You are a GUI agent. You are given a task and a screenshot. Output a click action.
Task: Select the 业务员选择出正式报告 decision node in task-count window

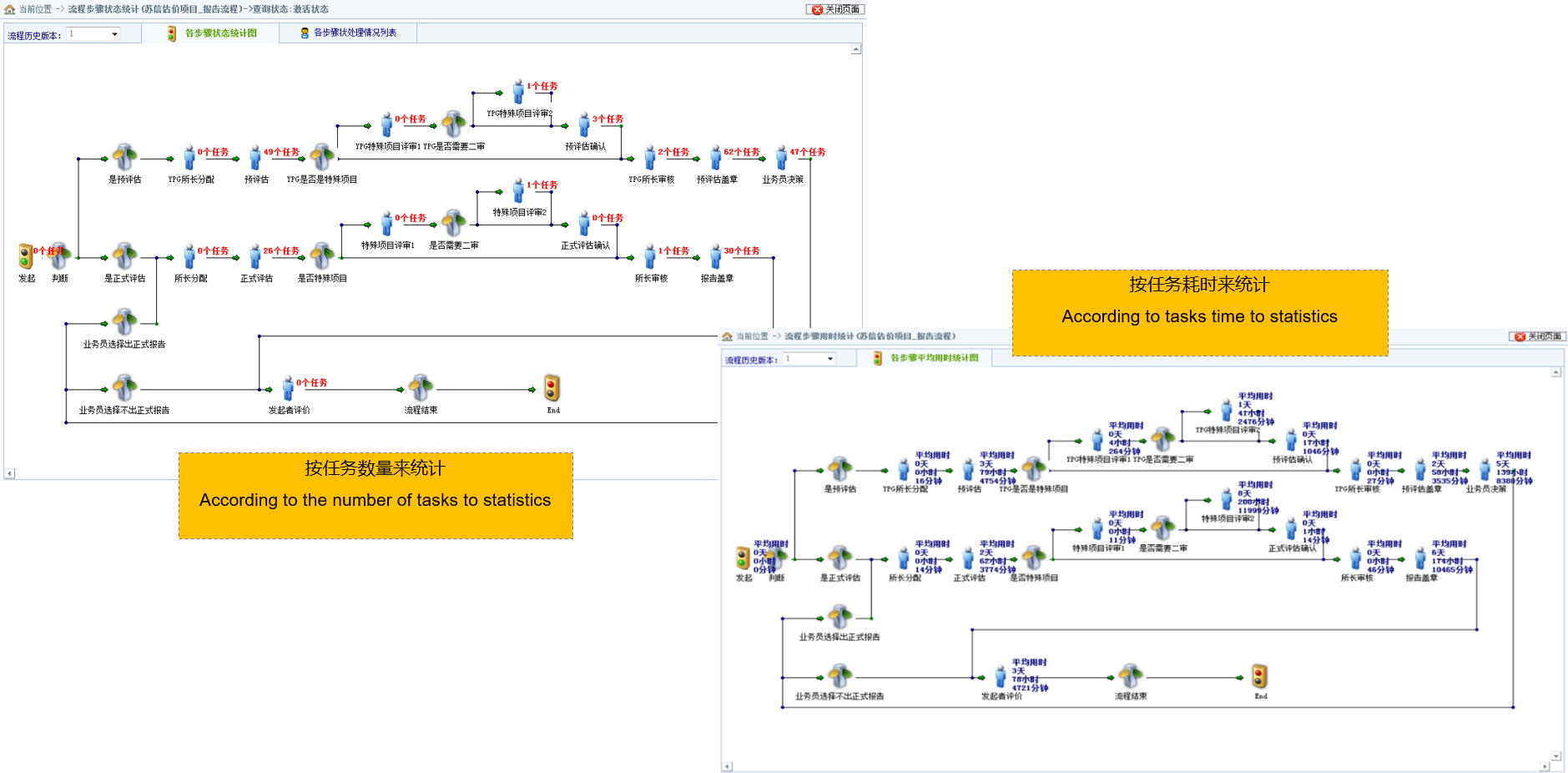(x=124, y=321)
